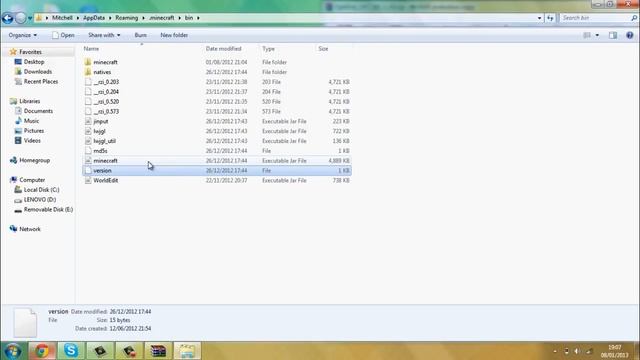The width and height of the screenshot is (640, 360).
Task: Select the lwjgl jar file icon
Action: [x=88, y=131]
